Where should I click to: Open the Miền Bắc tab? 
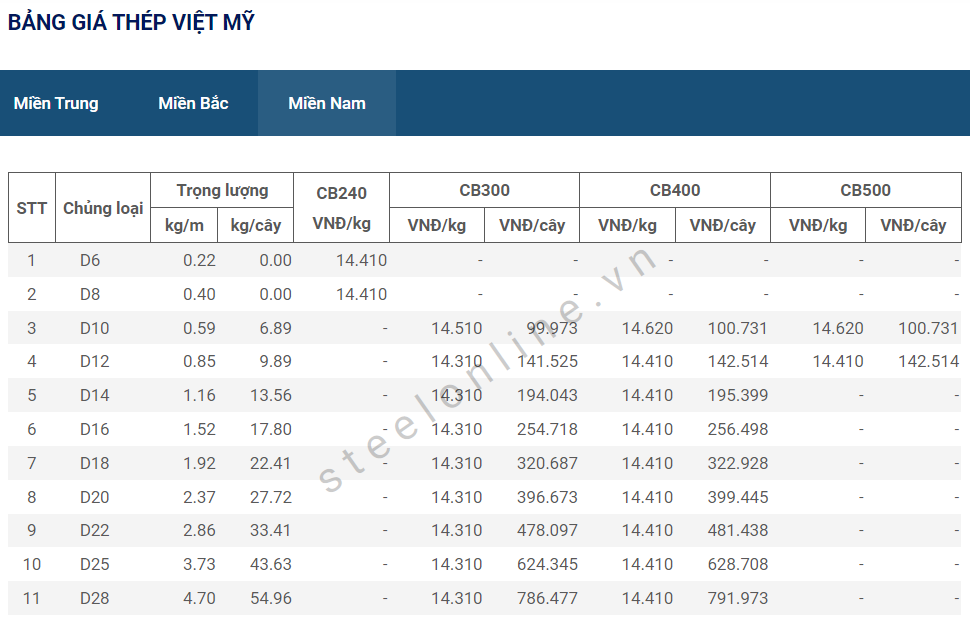(193, 103)
